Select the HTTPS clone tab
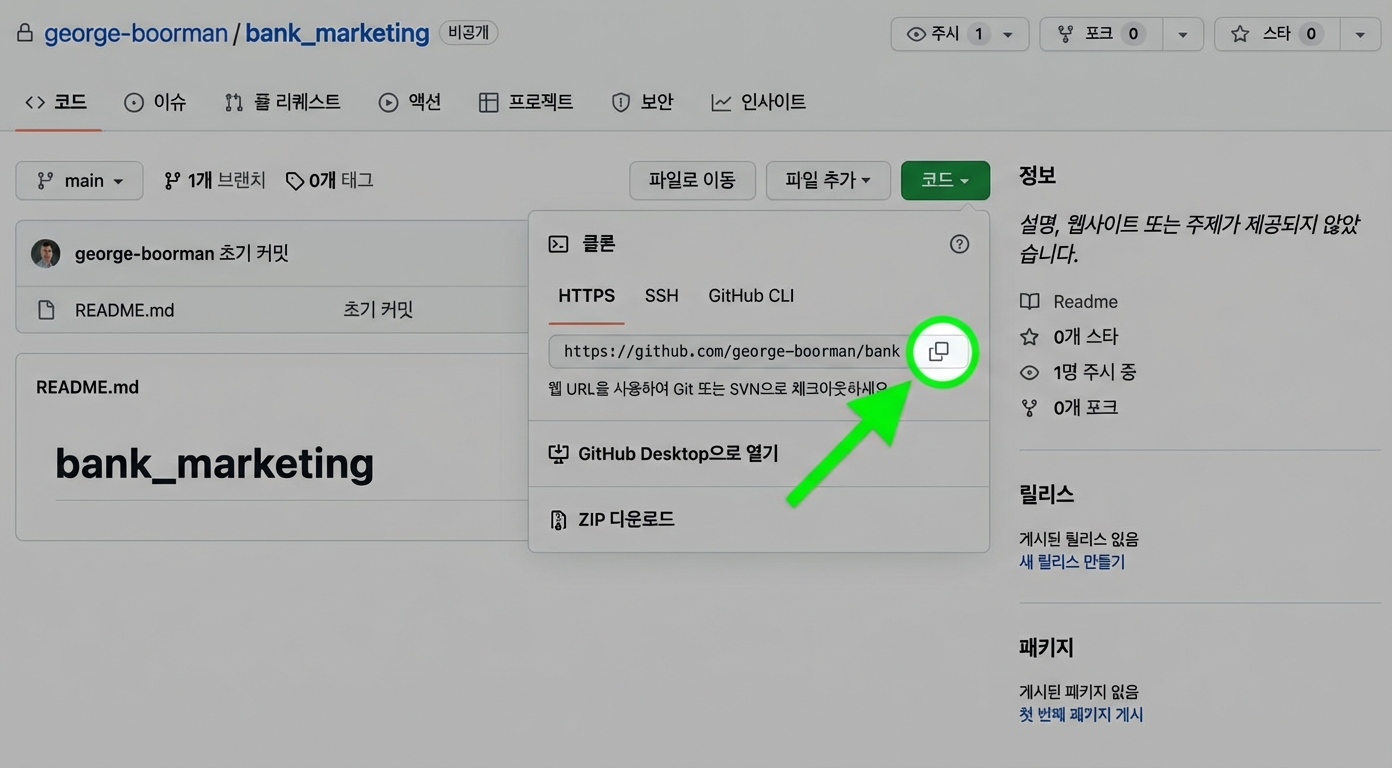The height and width of the screenshot is (768, 1392). (x=587, y=296)
